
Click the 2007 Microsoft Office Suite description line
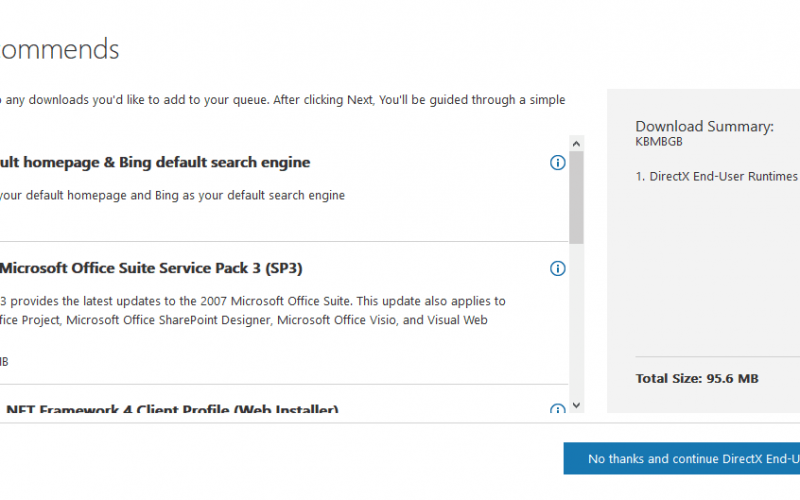pos(253,301)
